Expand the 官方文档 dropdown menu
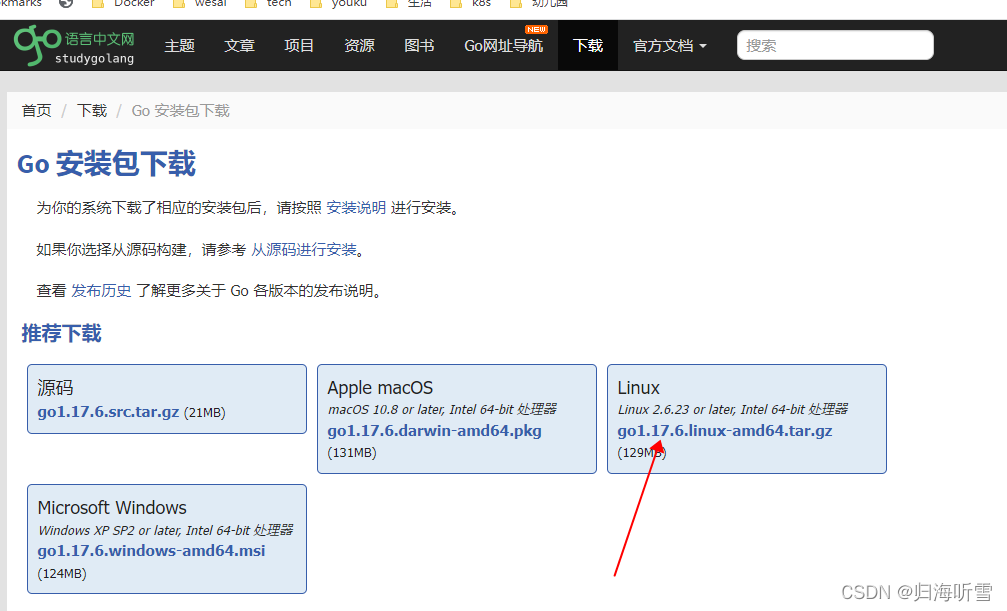 coord(670,46)
